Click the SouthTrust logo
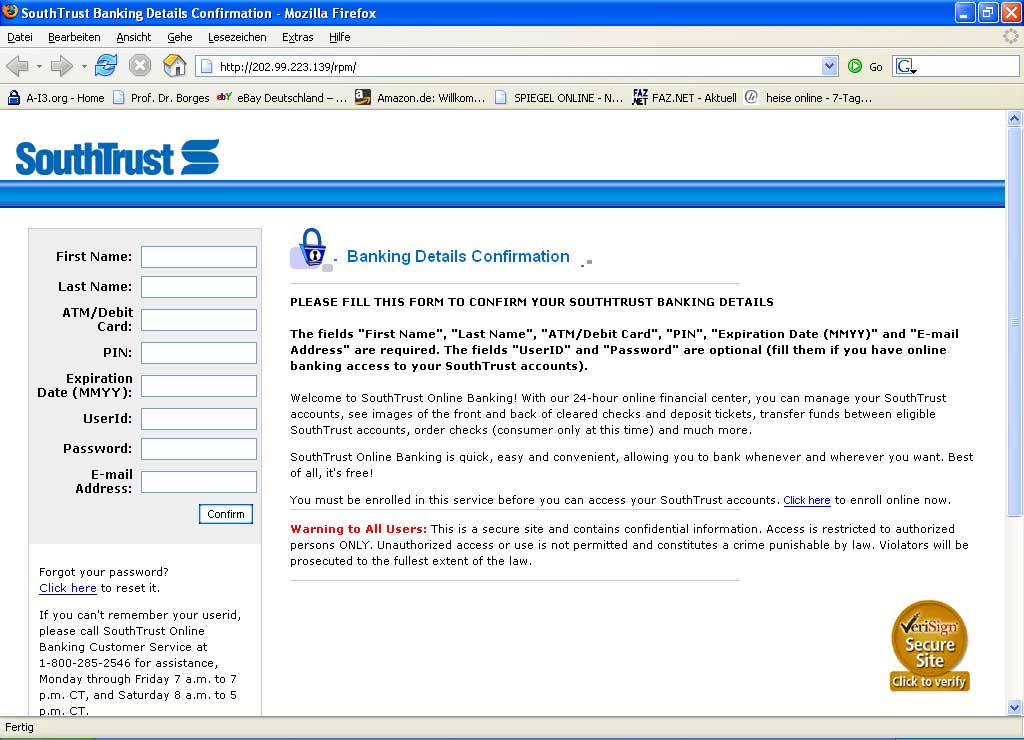This screenshot has height=740, width=1024. tap(118, 157)
